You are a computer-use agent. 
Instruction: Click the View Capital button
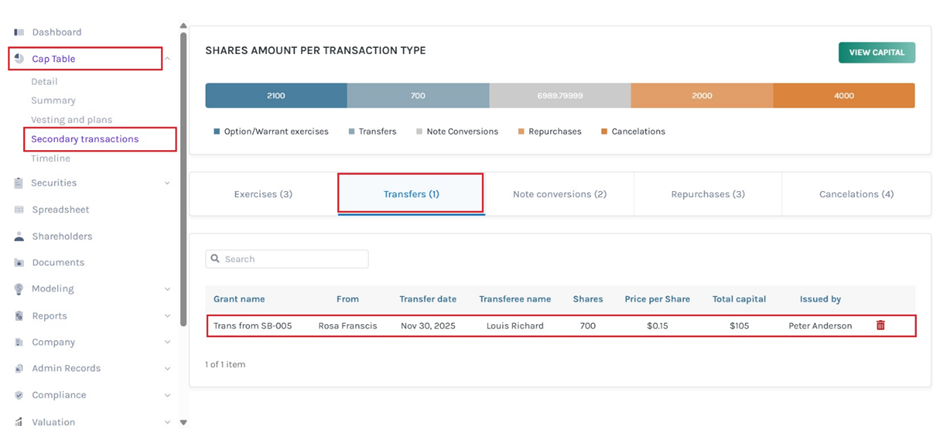[876, 53]
